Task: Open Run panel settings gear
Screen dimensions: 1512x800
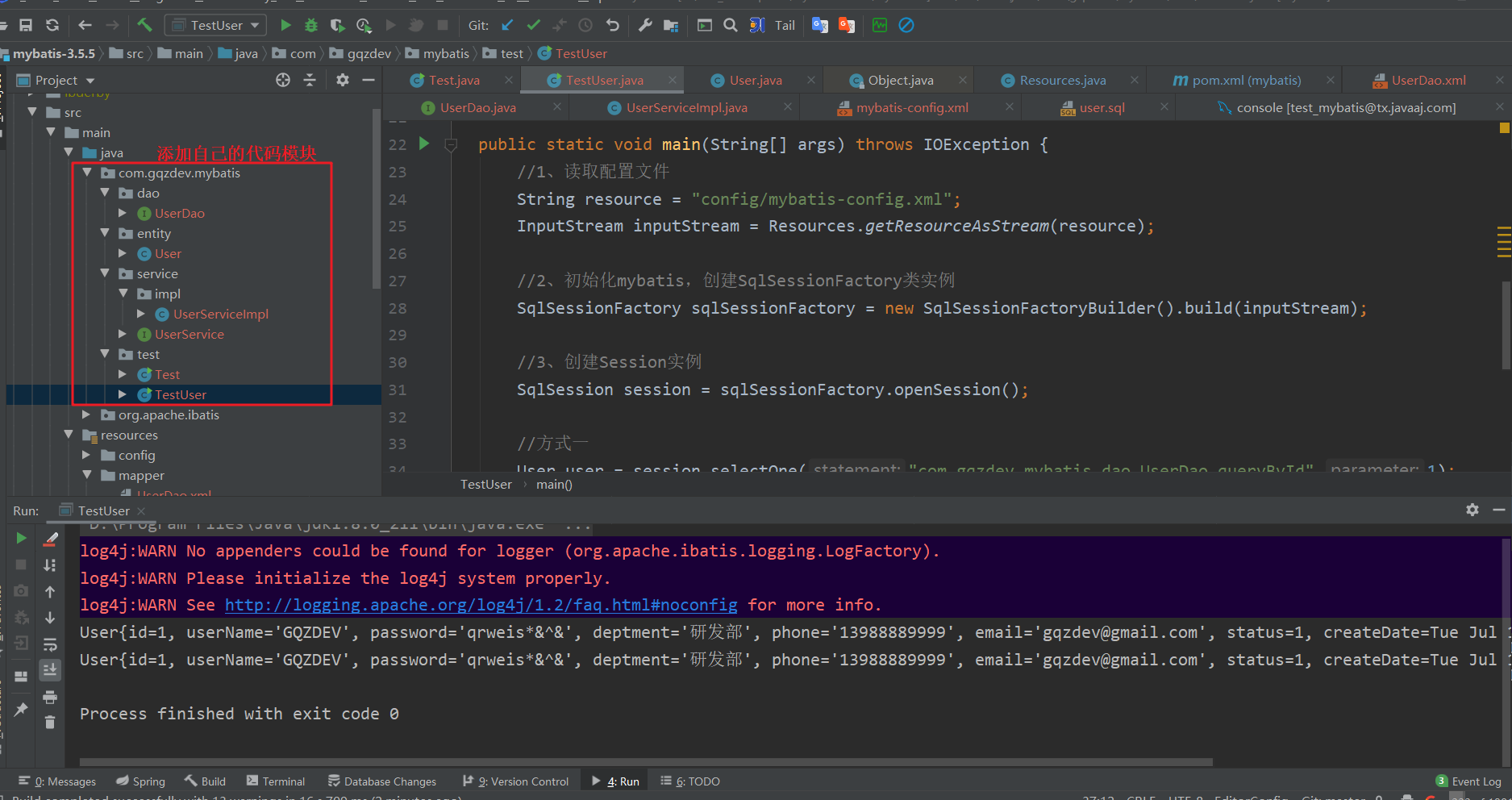Action: coord(1472,510)
